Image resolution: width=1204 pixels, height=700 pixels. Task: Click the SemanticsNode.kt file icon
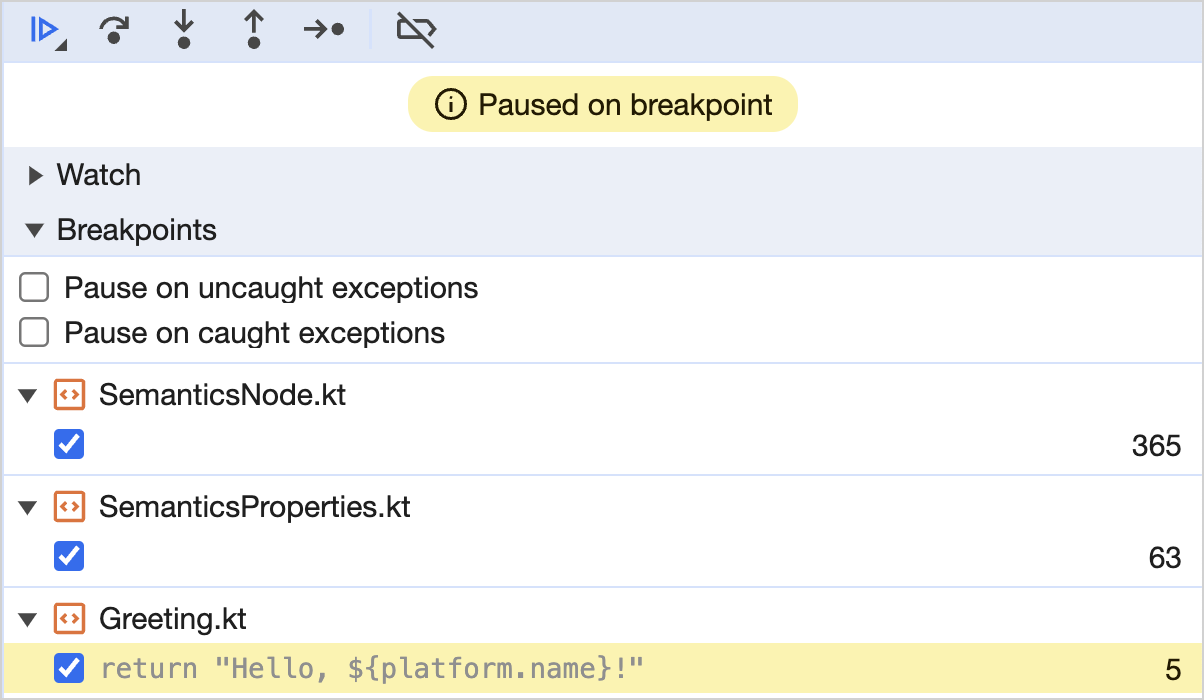click(x=68, y=394)
